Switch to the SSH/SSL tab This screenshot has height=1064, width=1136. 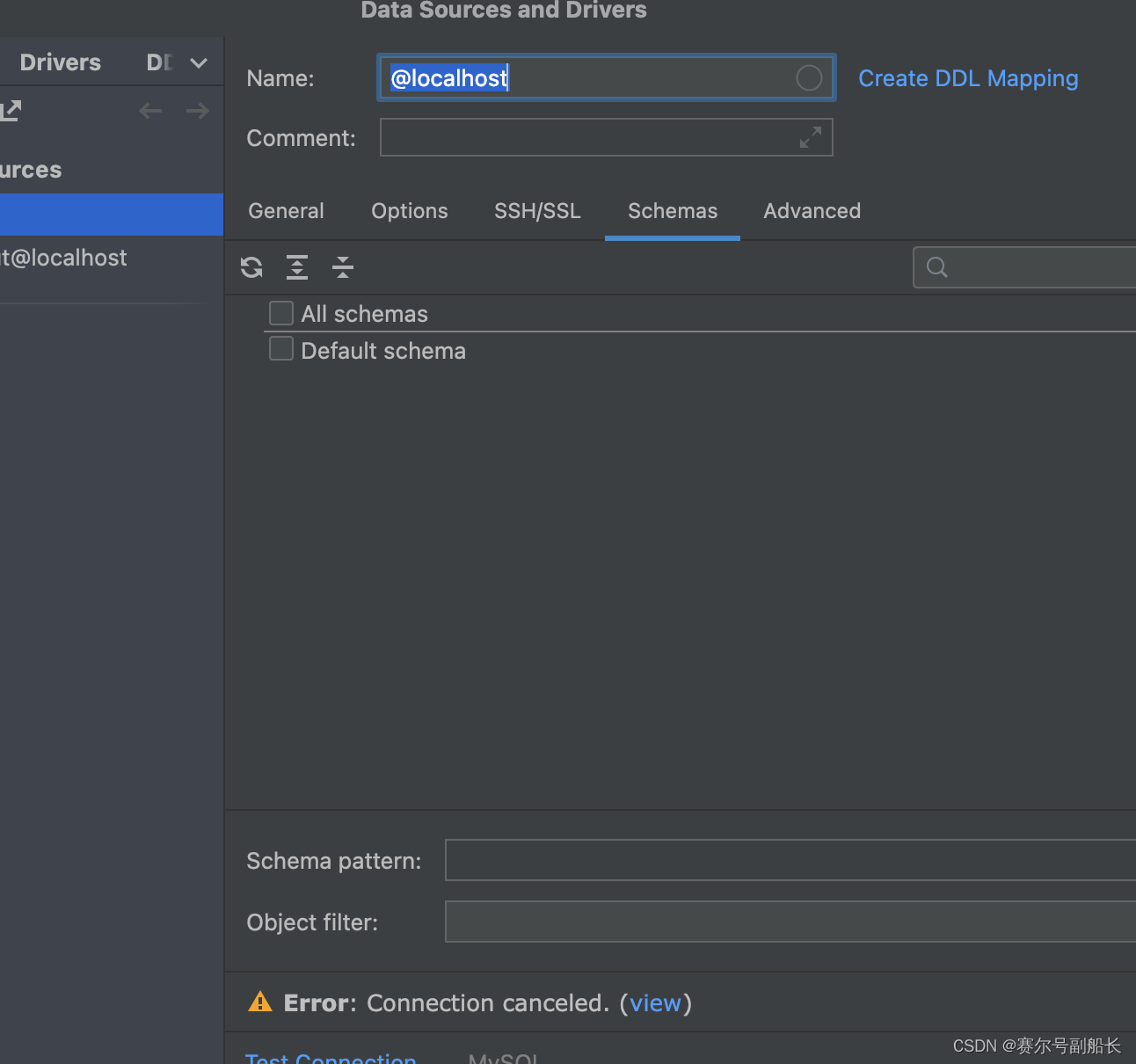537,211
